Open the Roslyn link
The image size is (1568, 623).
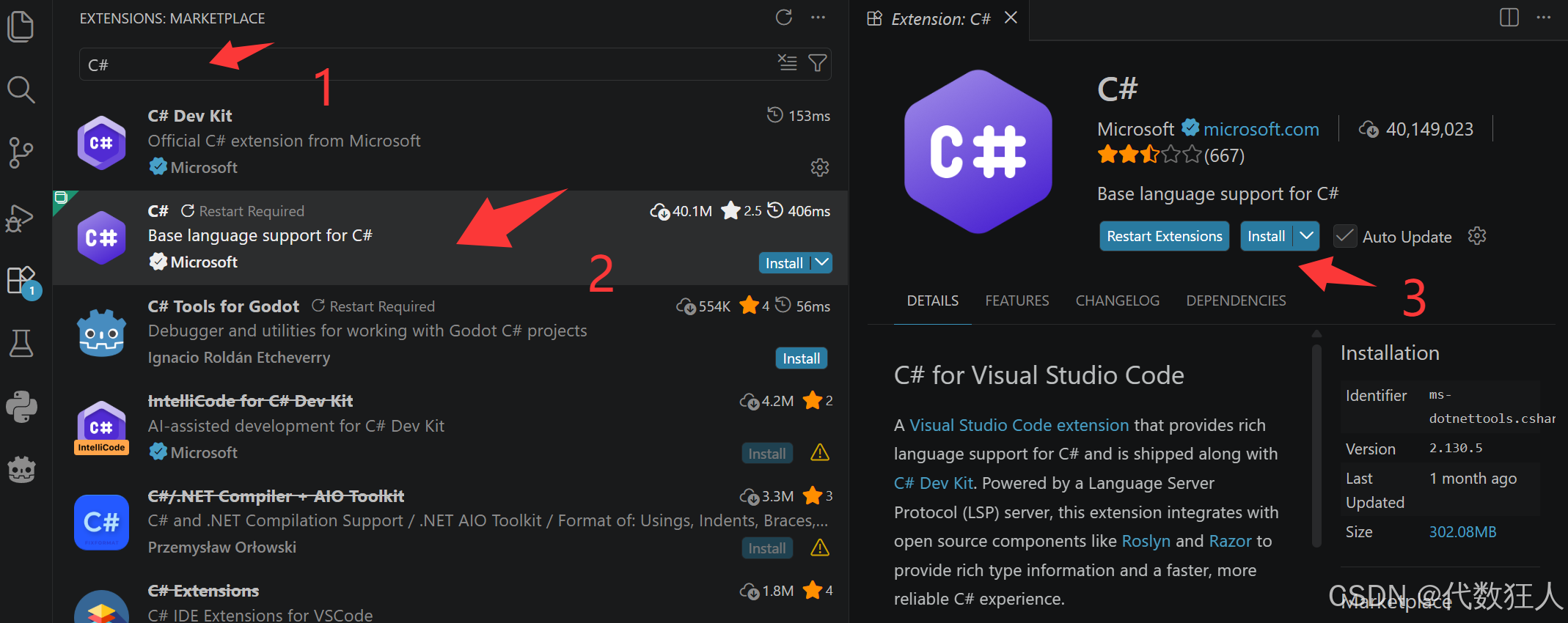(x=1146, y=541)
